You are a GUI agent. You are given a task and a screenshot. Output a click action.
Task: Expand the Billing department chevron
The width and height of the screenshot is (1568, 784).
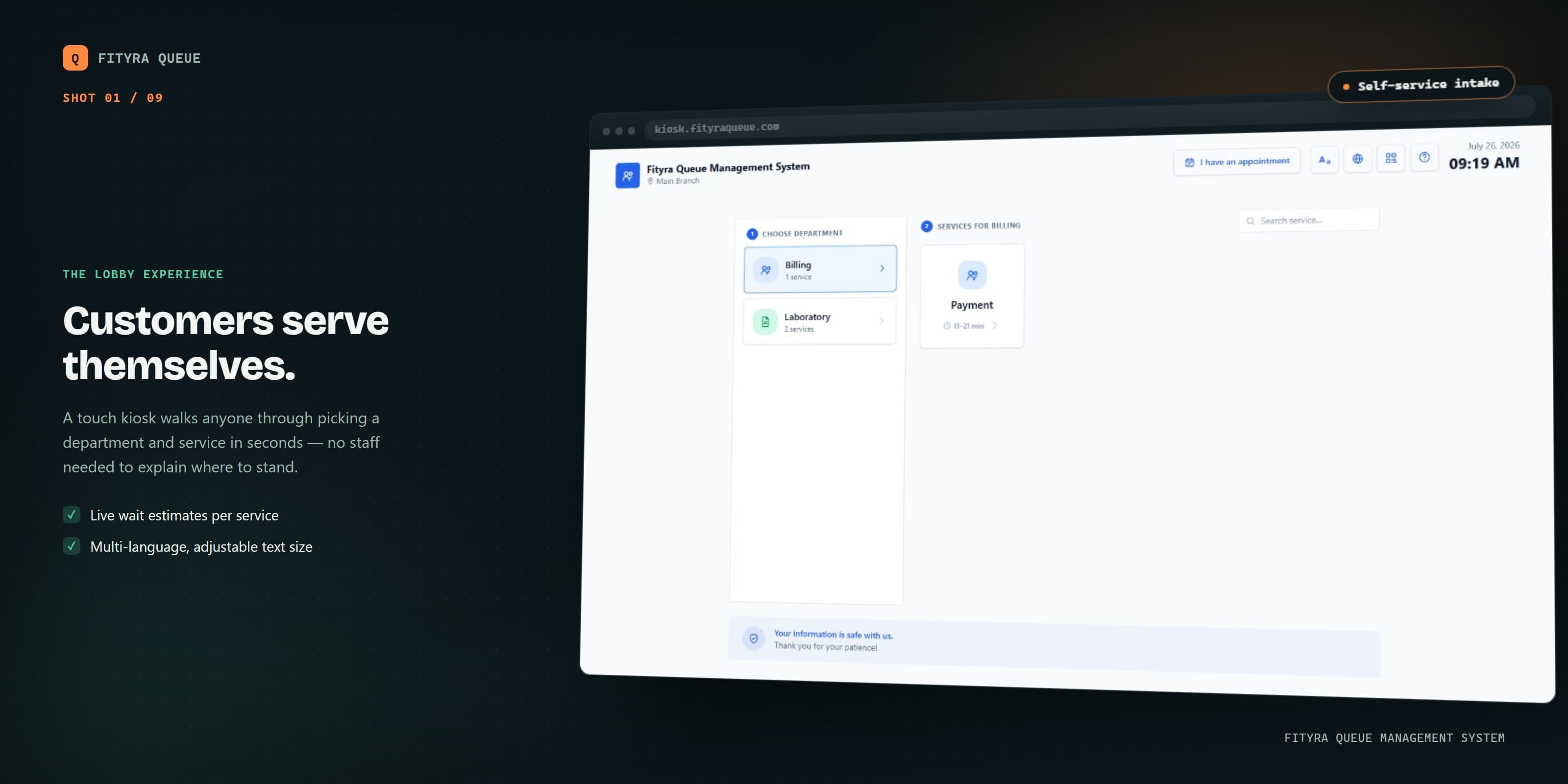click(882, 269)
